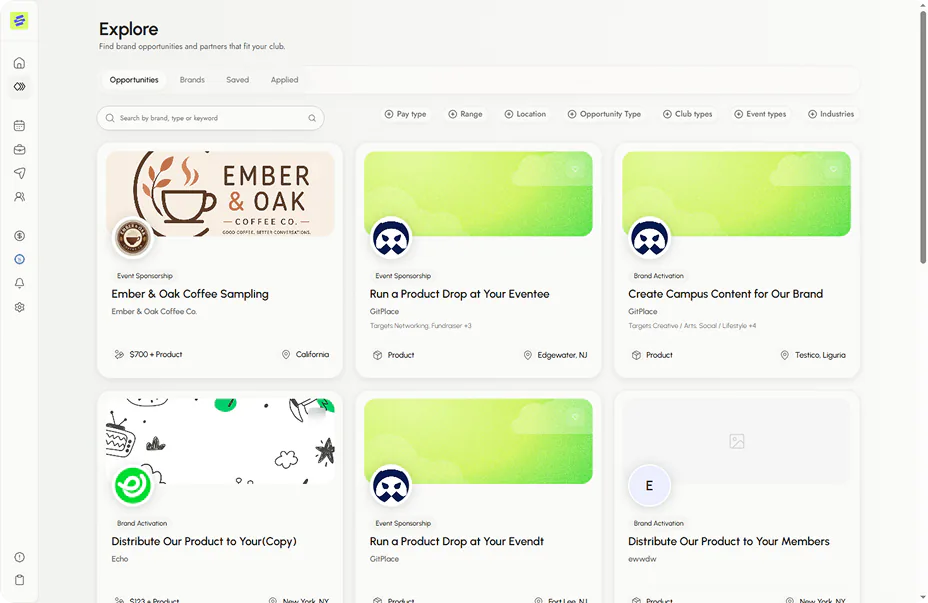Open the Pay type filter
Screen dimensions: 928x603
[x=405, y=114]
